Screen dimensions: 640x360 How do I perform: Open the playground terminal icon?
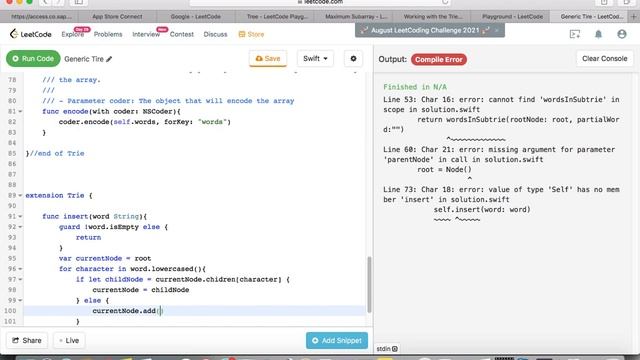(575, 34)
